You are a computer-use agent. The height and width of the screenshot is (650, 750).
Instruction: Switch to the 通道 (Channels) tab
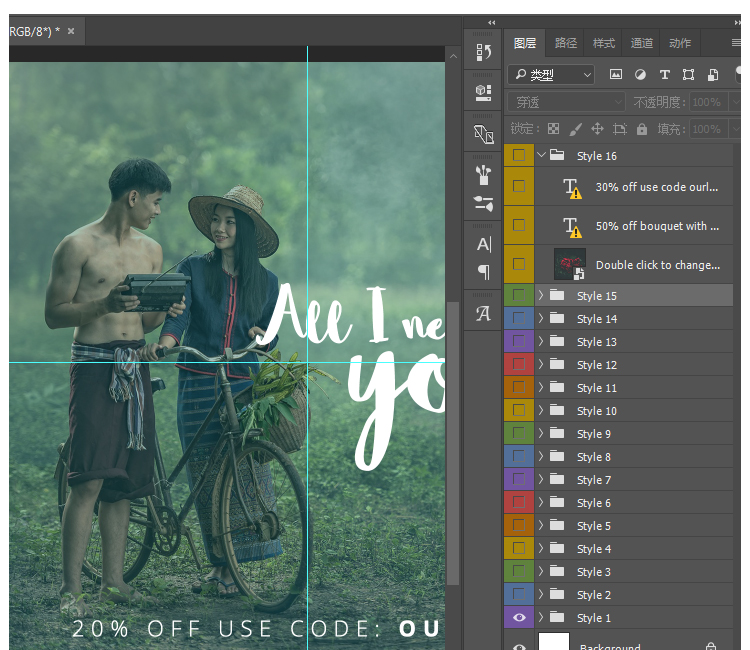coord(642,43)
